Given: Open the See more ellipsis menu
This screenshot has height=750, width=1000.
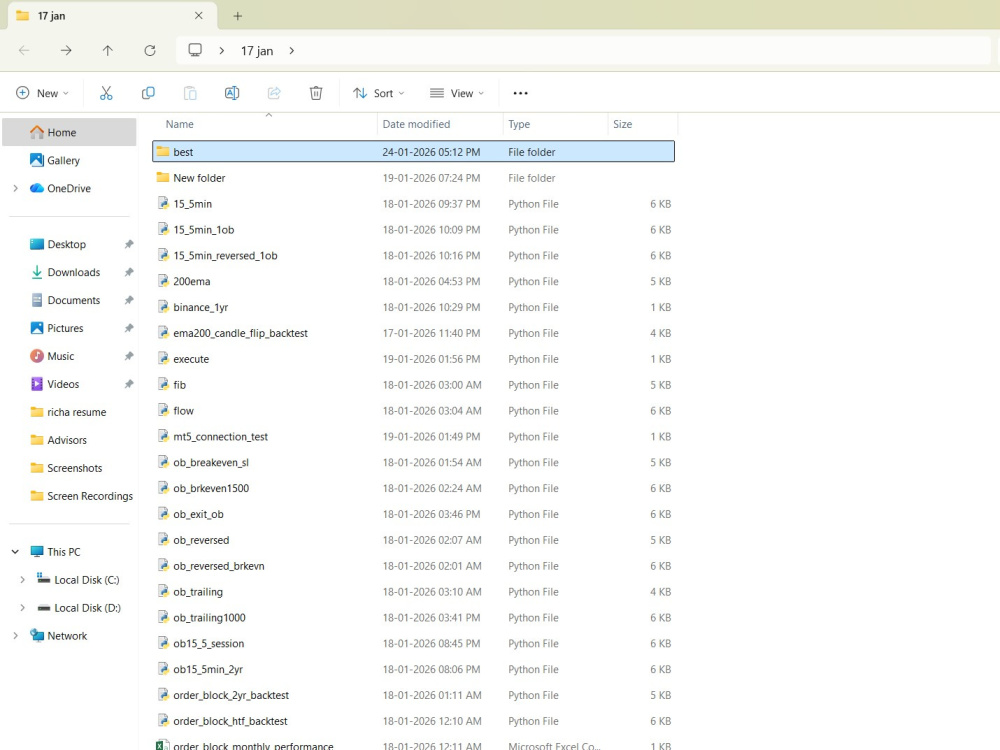Looking at the screenshot, I should click(520, 93).
